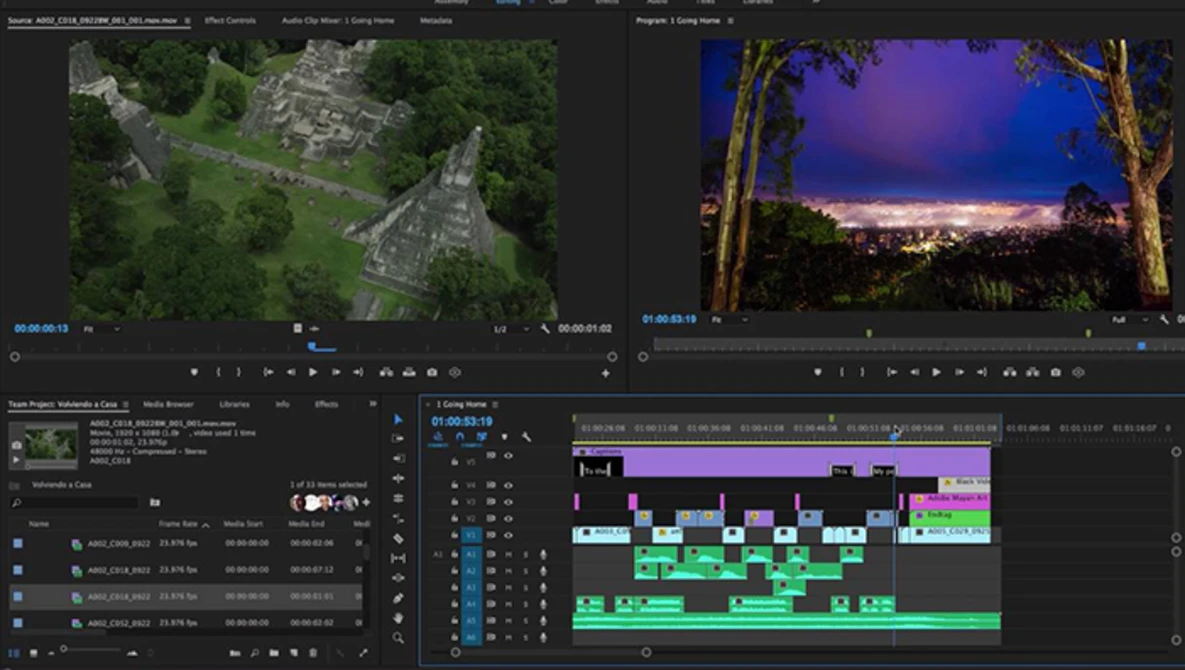Open Source monitor 1/2 resolution dropdown
1185x670 pixels.
coord(510,329)
